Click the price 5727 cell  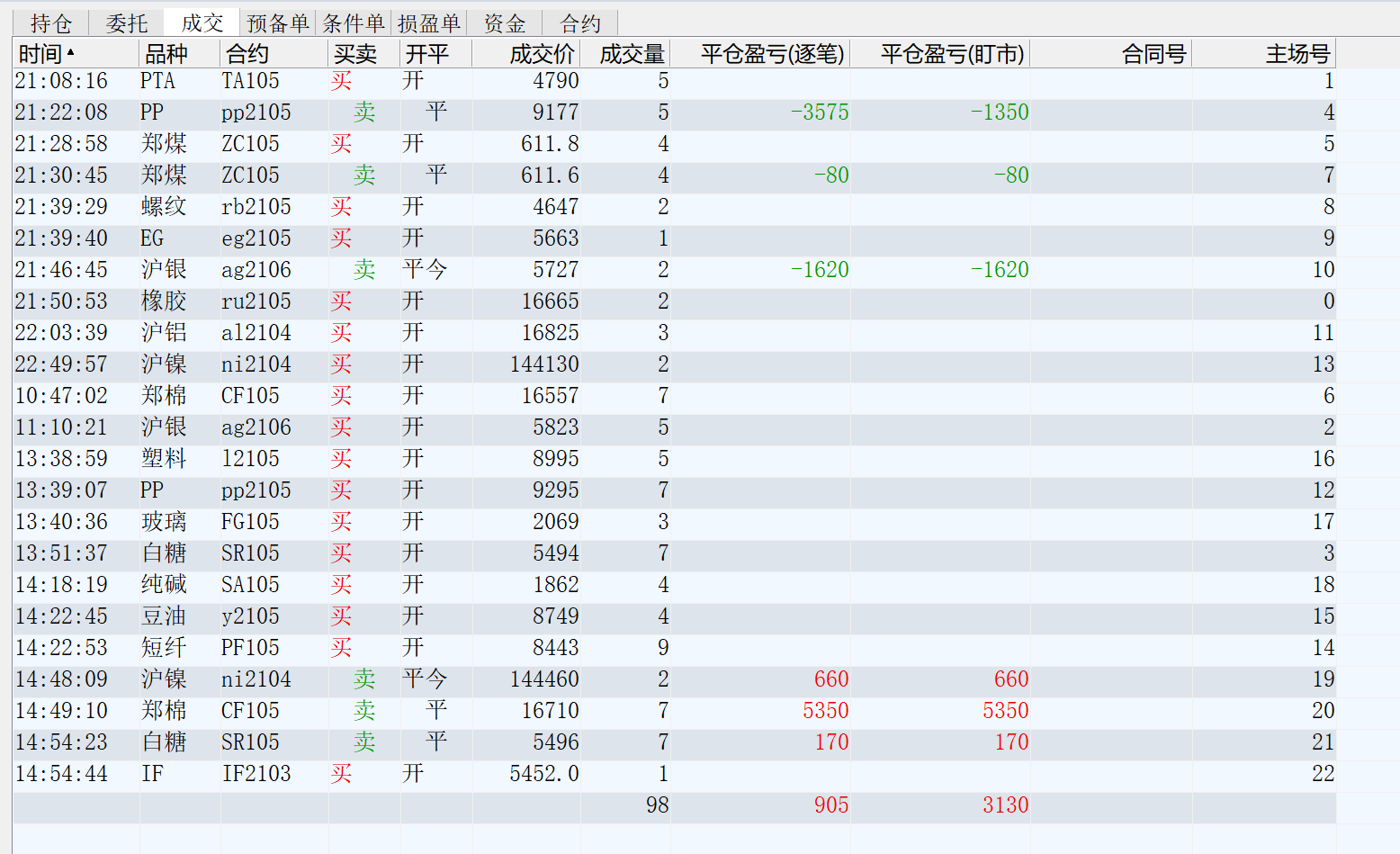click(x=556, y=270)
